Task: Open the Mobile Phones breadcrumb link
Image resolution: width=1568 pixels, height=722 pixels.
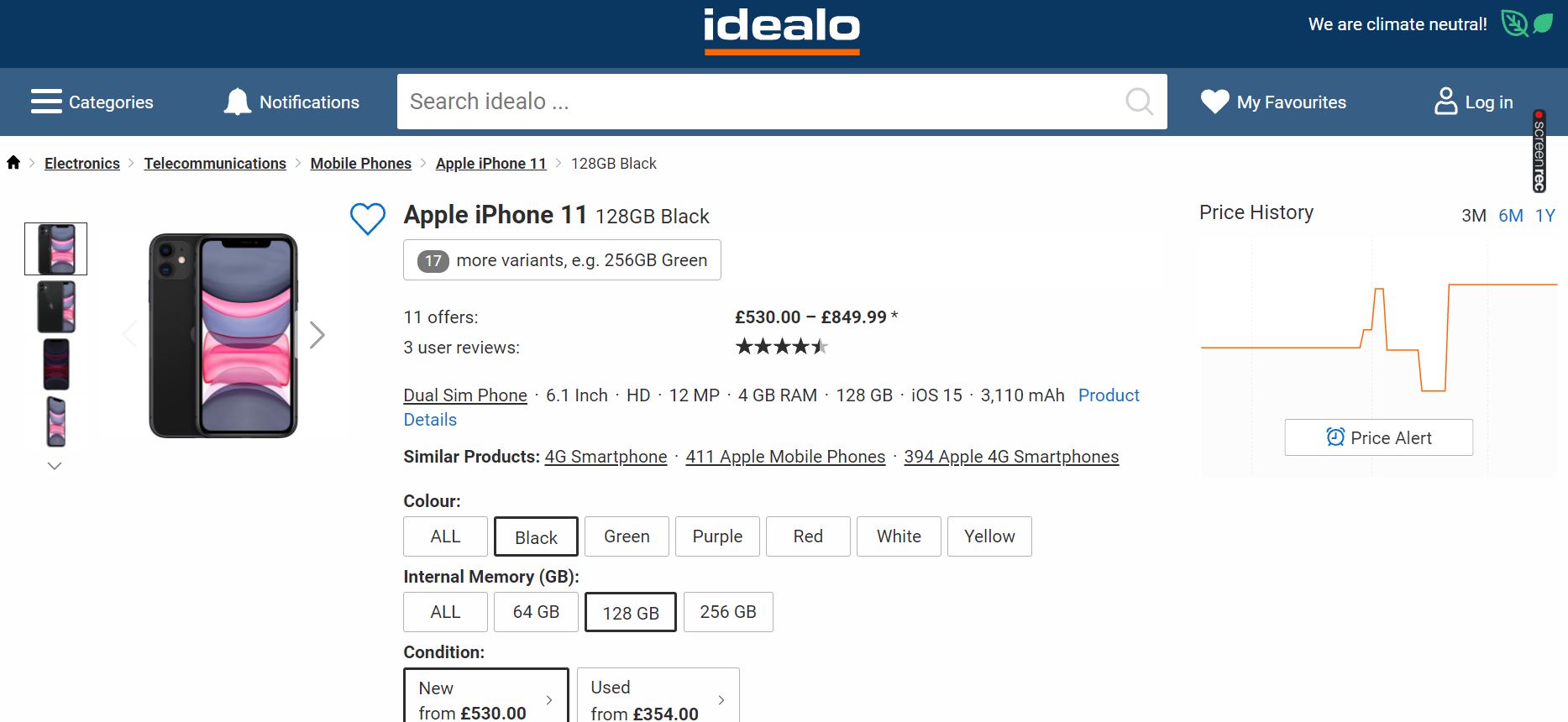Action: (x=360, y=164)
